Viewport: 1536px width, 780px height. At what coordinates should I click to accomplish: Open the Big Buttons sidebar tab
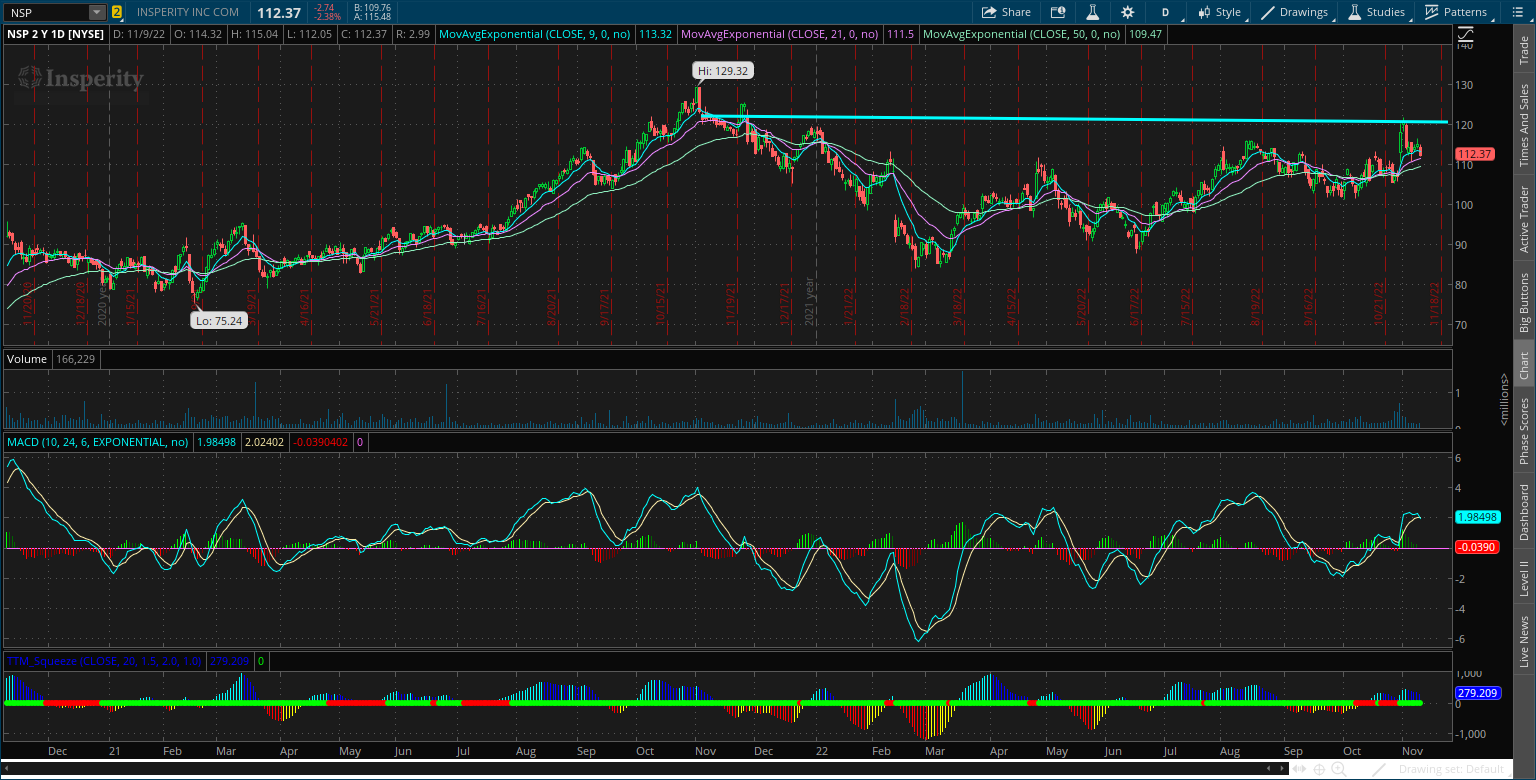[x=1524, y=302]
